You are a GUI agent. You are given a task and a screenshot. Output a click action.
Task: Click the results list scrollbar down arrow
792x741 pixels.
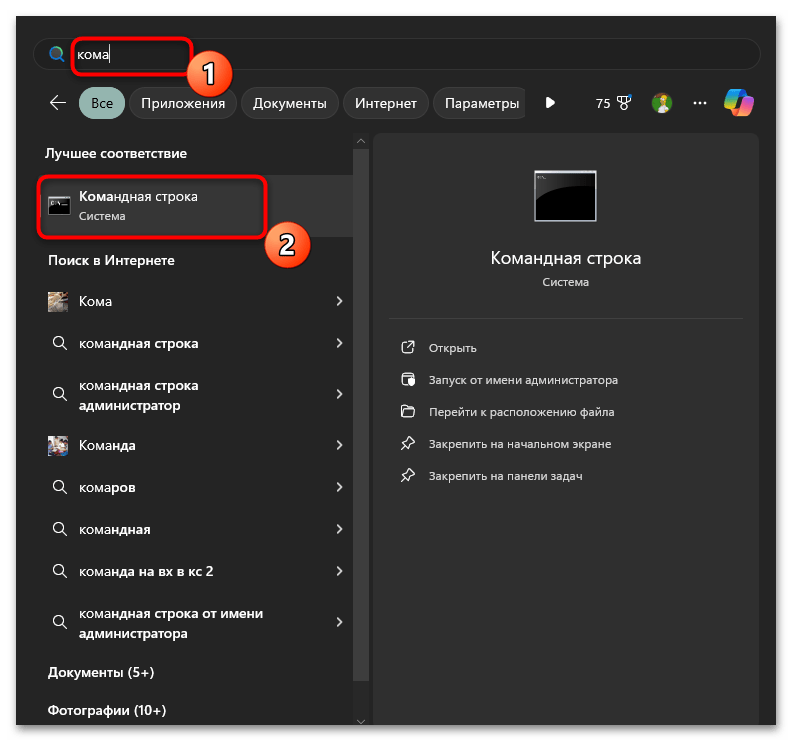pyautogui.click(x=361, y=721)
